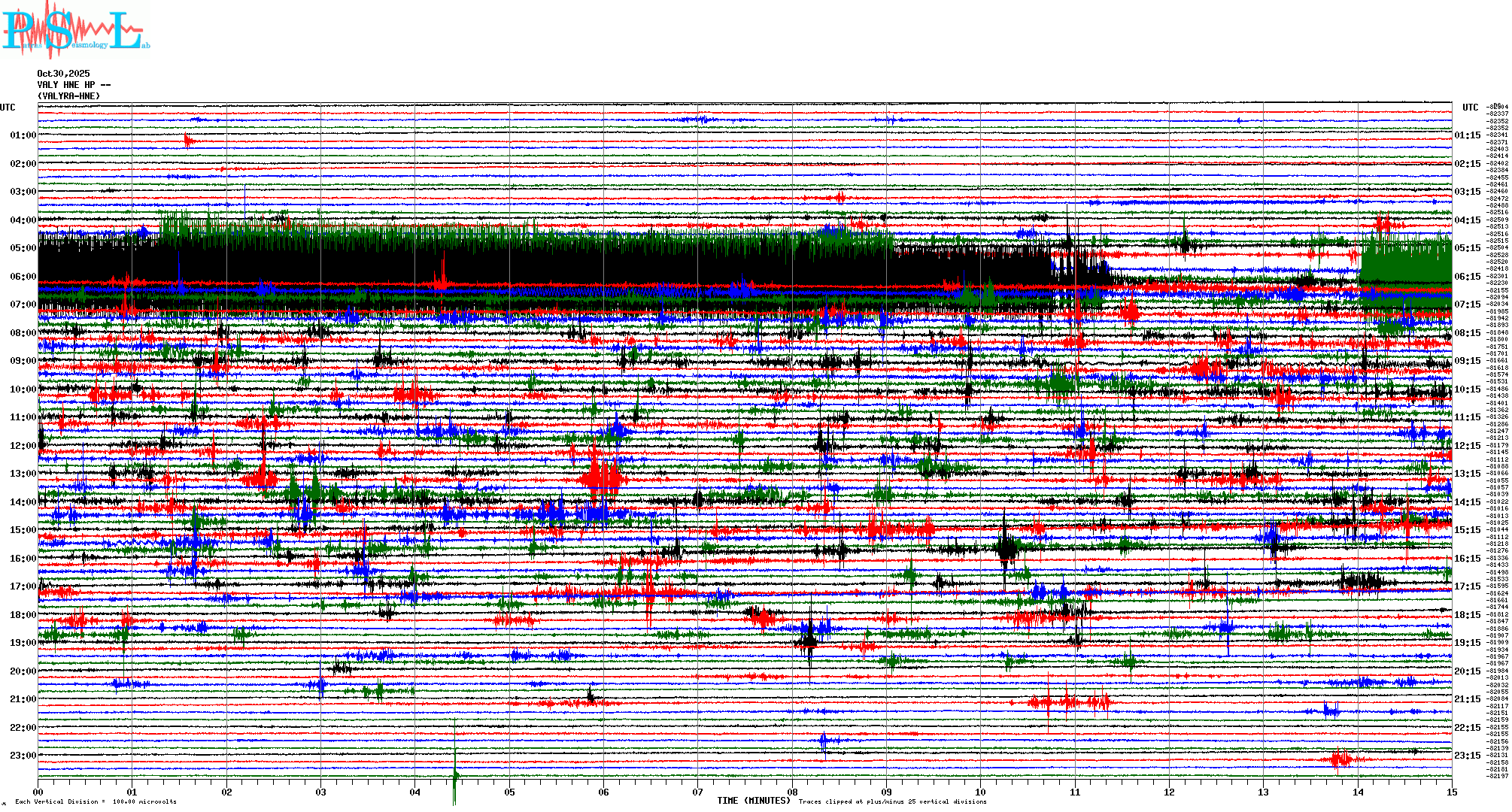1512x812 pixels.
Task: Click the 01:15 label on right side
Action: 1467,135
